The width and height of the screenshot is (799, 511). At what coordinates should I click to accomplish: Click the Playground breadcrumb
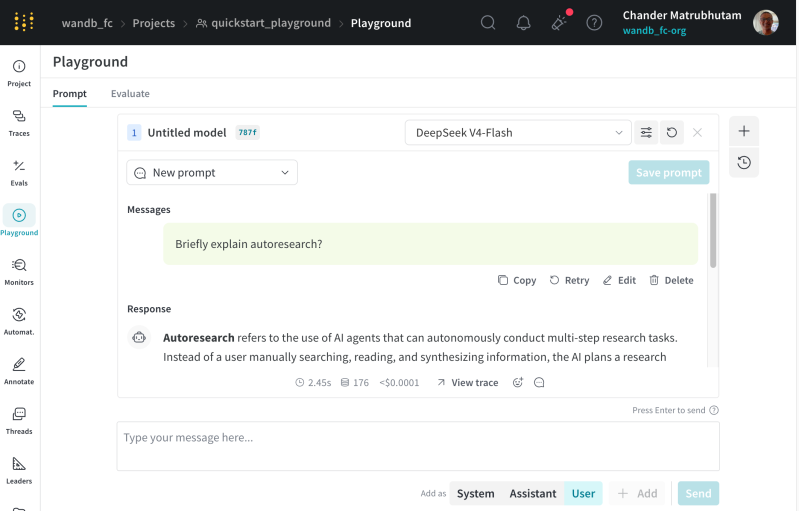(381, 23)
